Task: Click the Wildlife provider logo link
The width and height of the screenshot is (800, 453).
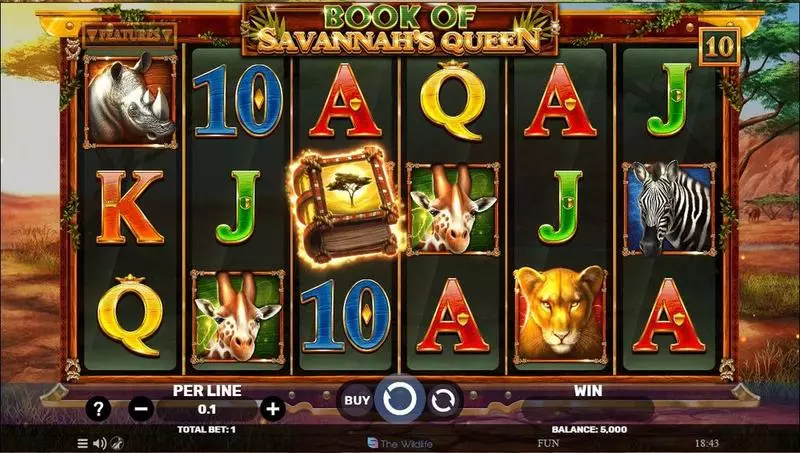Action: pos(400,443)
